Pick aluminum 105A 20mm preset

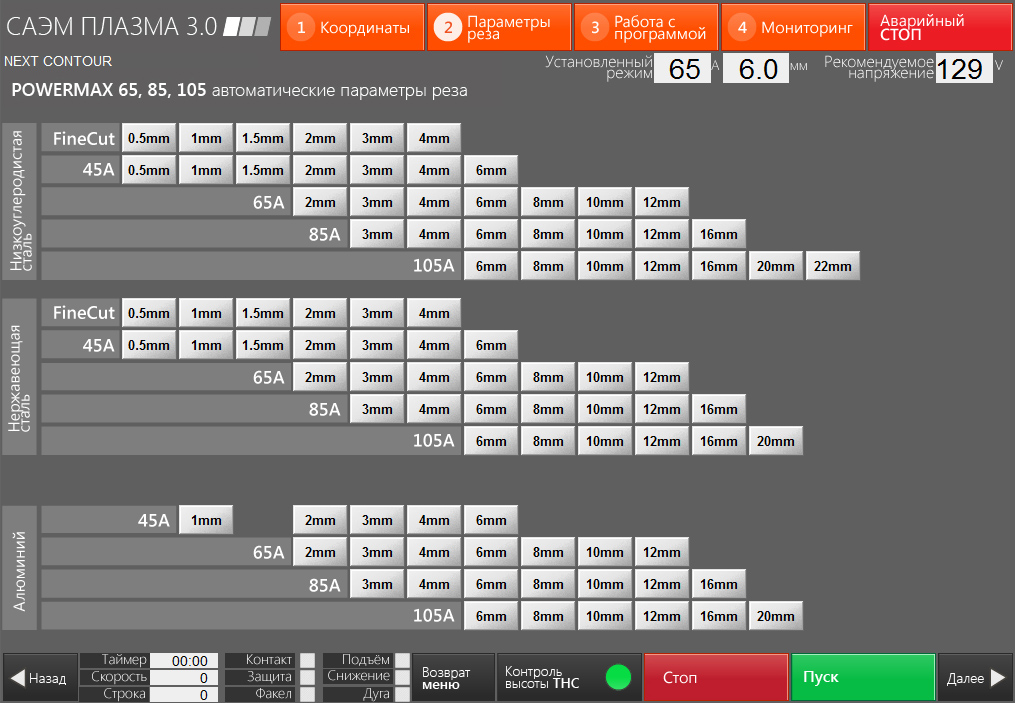click(775, 616)
